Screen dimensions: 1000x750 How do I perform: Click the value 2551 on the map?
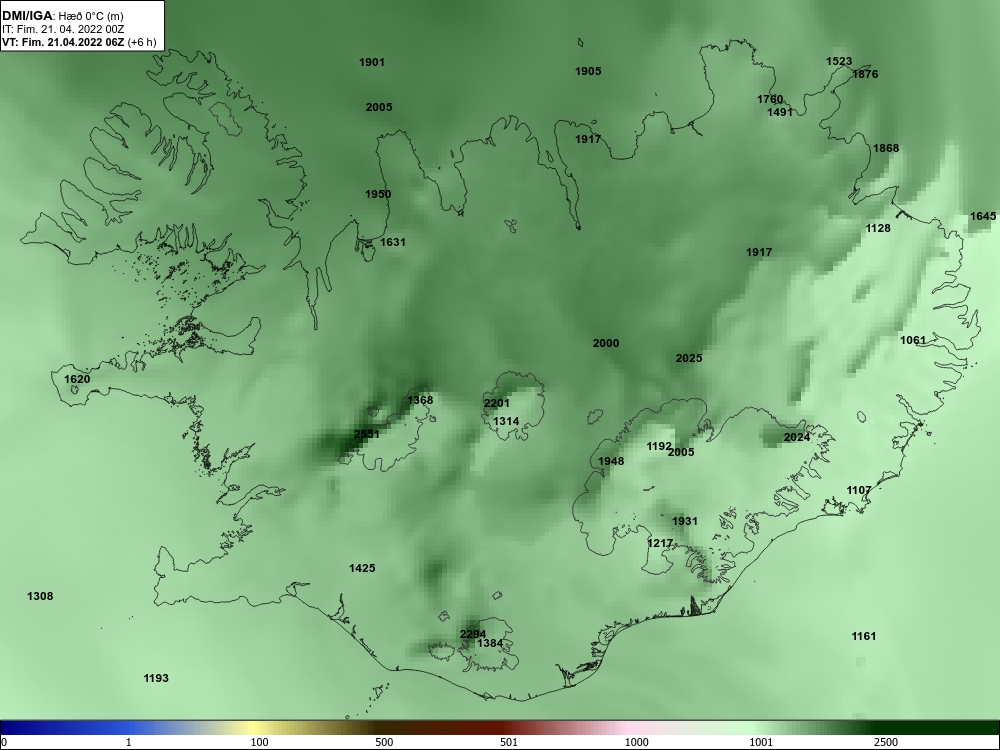367,434
